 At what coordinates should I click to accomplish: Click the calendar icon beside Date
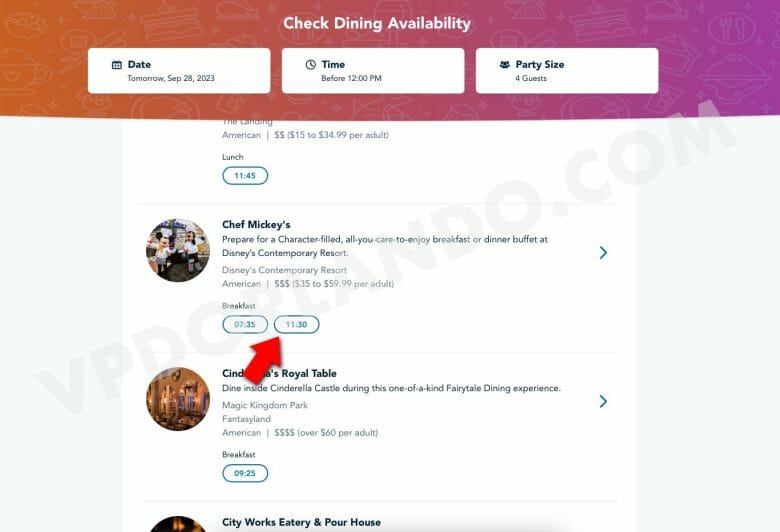[x=117, y=65]
